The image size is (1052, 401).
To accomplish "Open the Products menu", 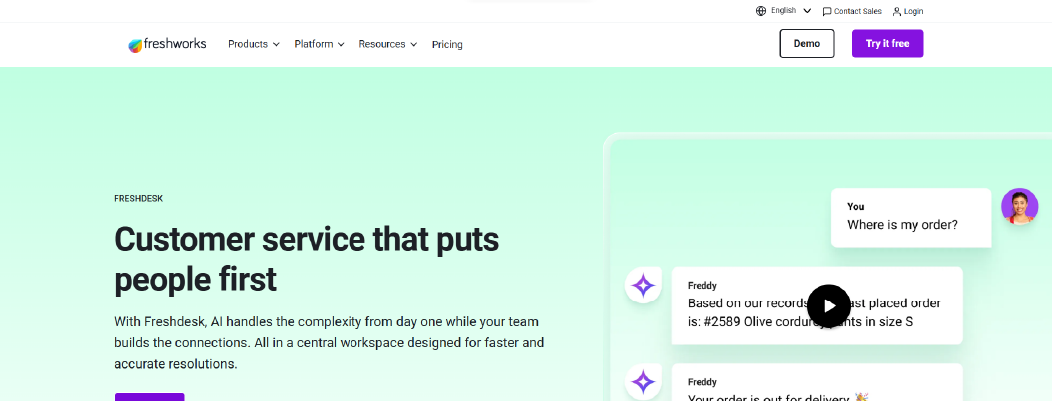I will (x=254, y=44).
